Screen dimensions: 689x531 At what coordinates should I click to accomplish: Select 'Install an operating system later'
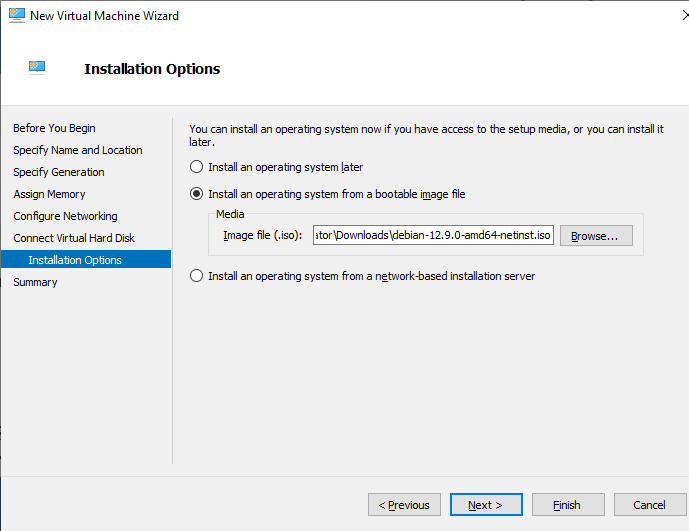coord(197,167)
